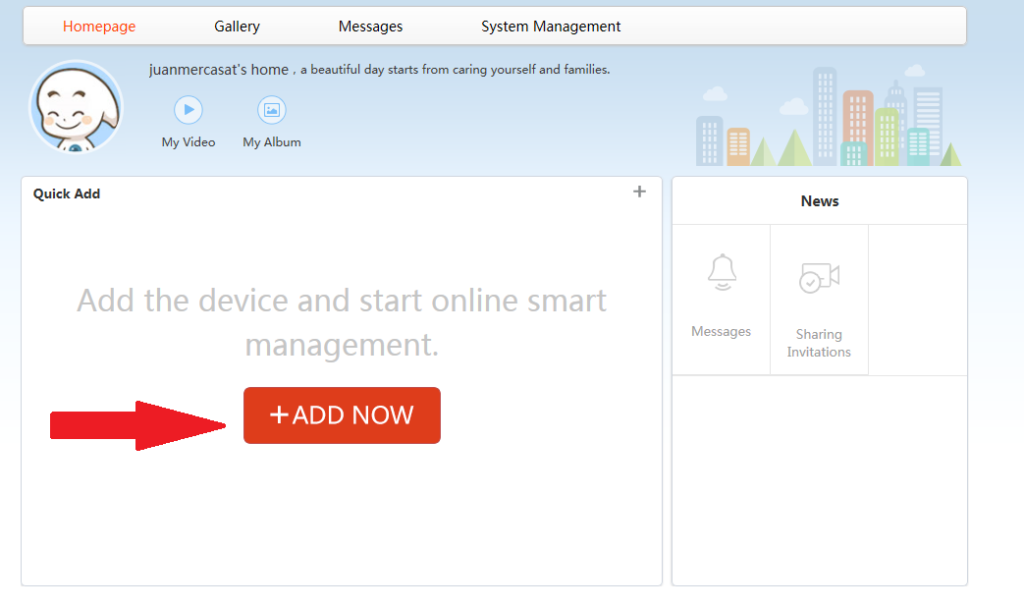This screenshot has width=1024, height=607.
Task: Open the Messages bell icon under News
Action: click(722, 272)
